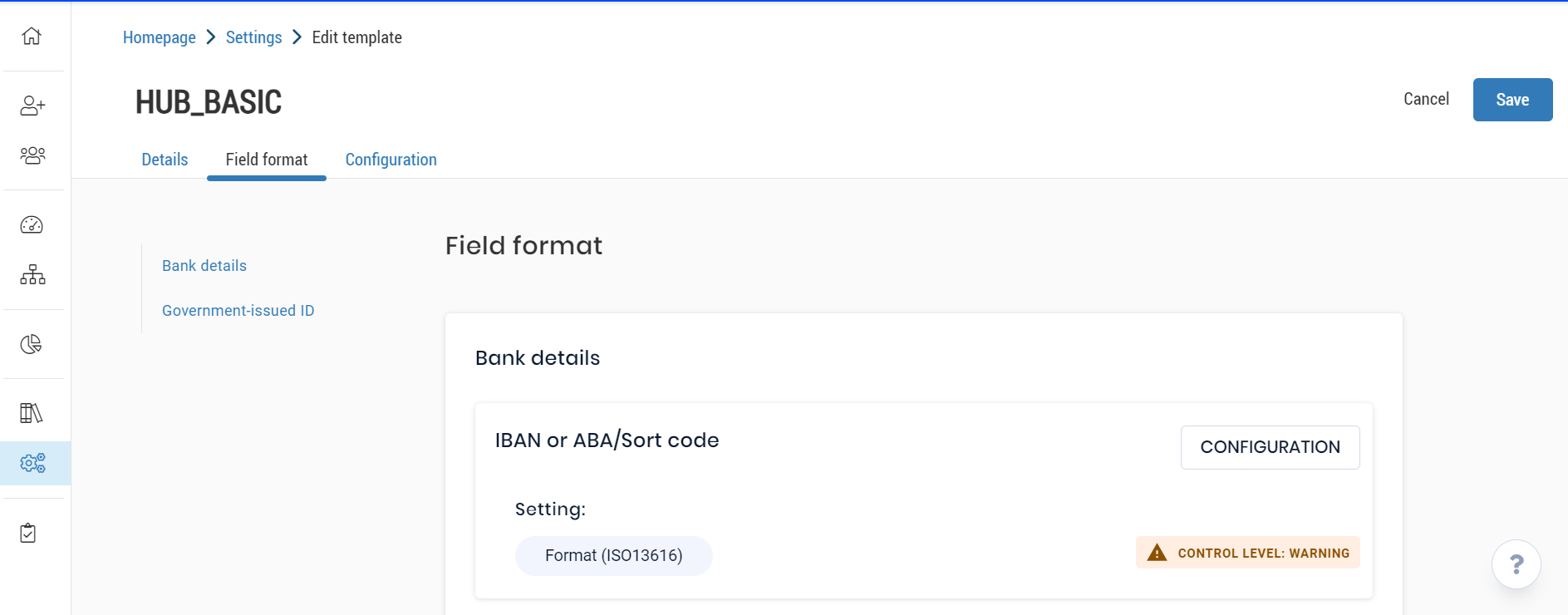Open the dashboard gauge icon
Image resolution: width=1568 pixels, height=615 pixels.
32,225
